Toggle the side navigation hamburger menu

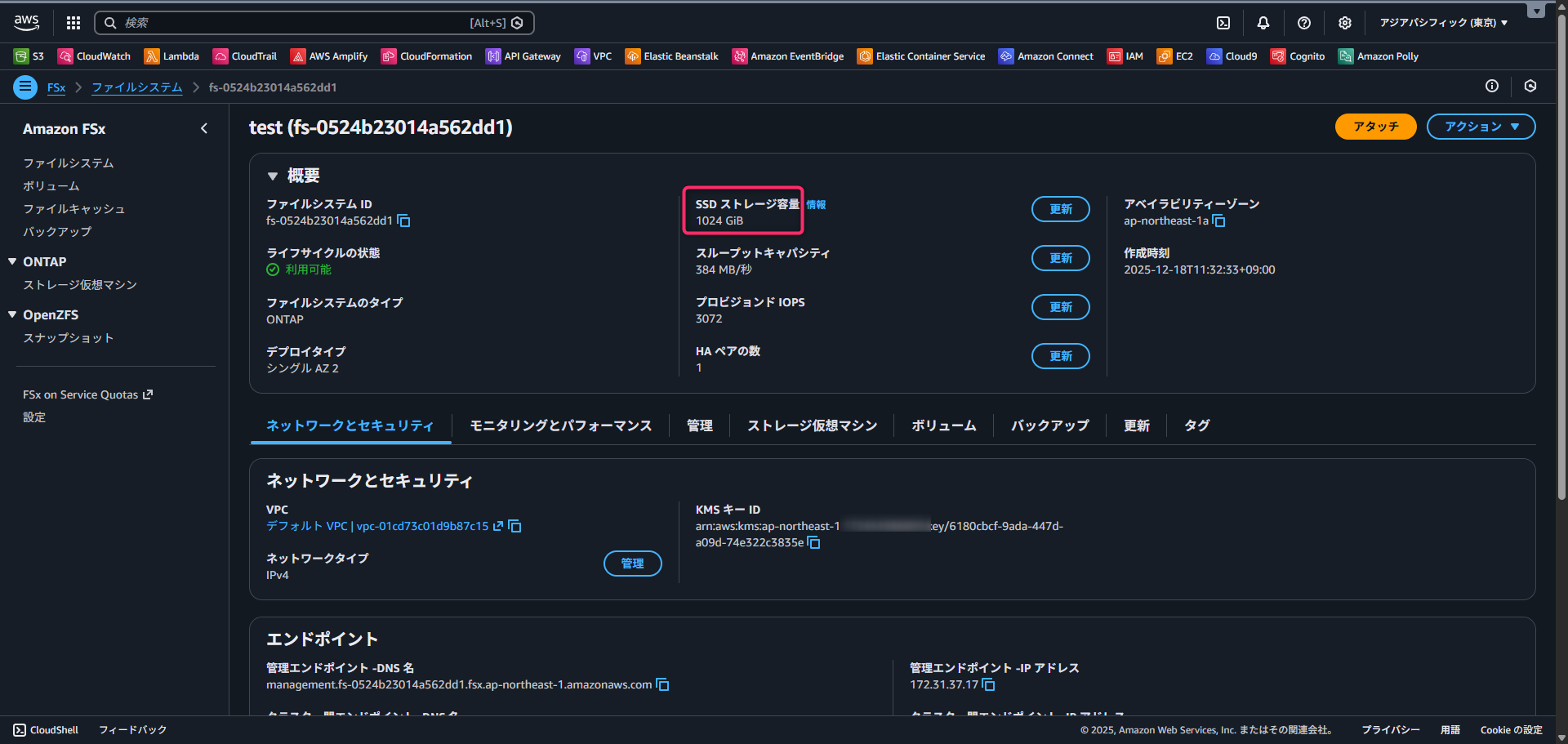25,87
